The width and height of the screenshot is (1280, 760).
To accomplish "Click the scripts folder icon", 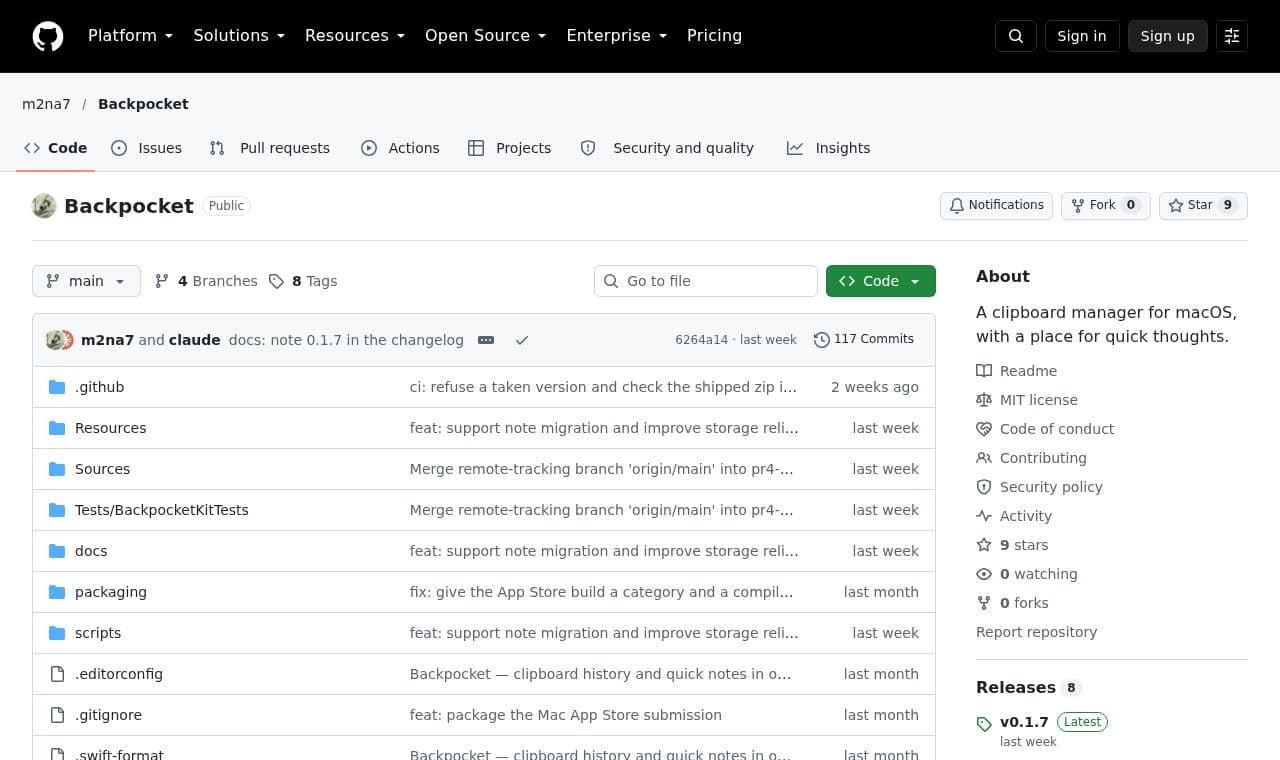I will tap(57, 633).
